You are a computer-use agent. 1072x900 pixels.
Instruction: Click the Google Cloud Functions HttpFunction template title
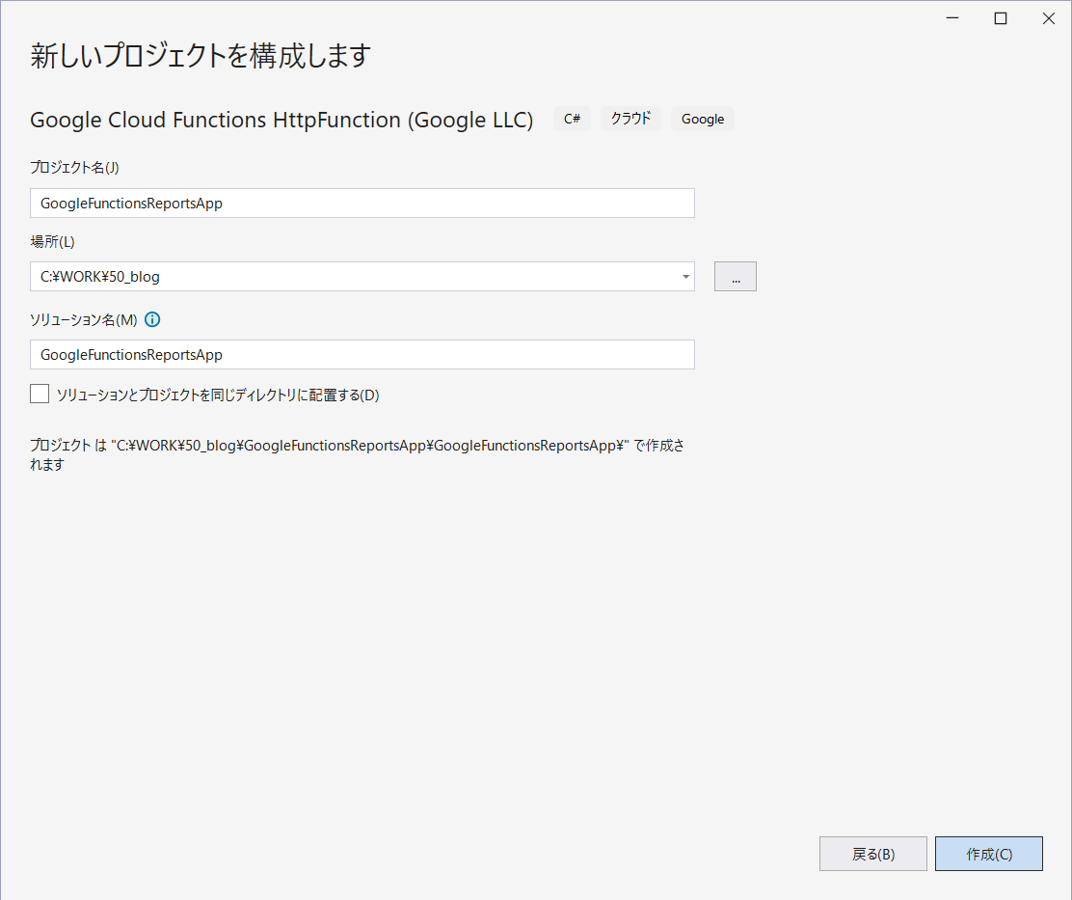pyautogui.click(x=282, y=120)
